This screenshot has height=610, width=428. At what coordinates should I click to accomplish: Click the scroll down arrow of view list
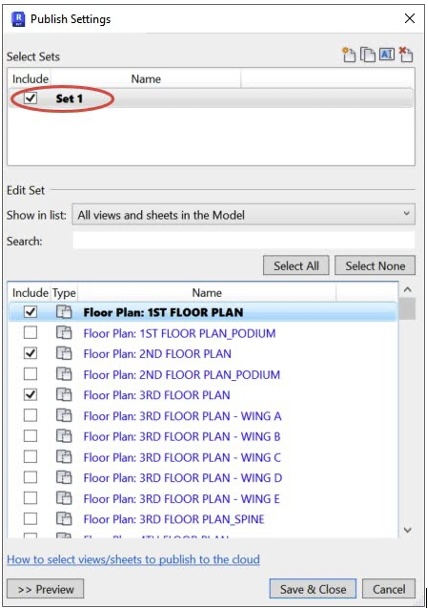(407, 530)
